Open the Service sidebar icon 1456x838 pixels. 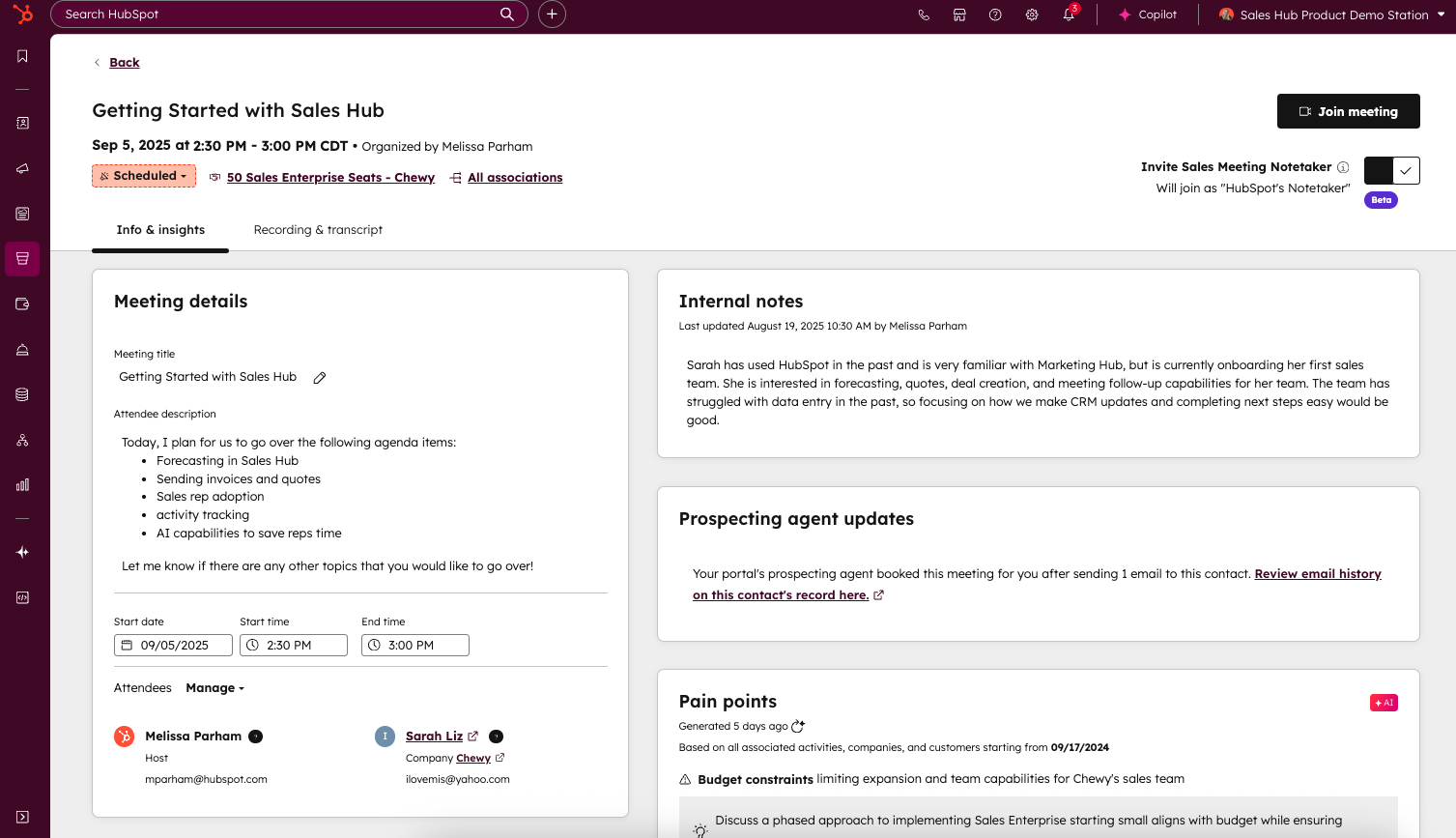[22, 349]
